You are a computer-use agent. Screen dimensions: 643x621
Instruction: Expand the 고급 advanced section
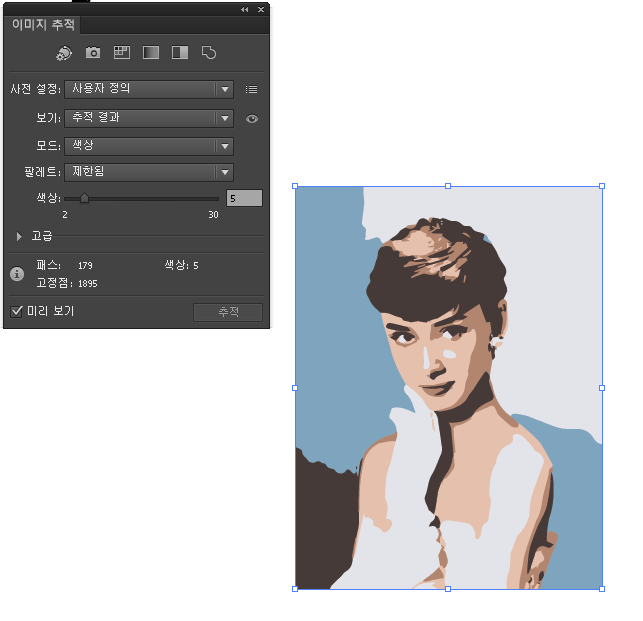(19, 236)
